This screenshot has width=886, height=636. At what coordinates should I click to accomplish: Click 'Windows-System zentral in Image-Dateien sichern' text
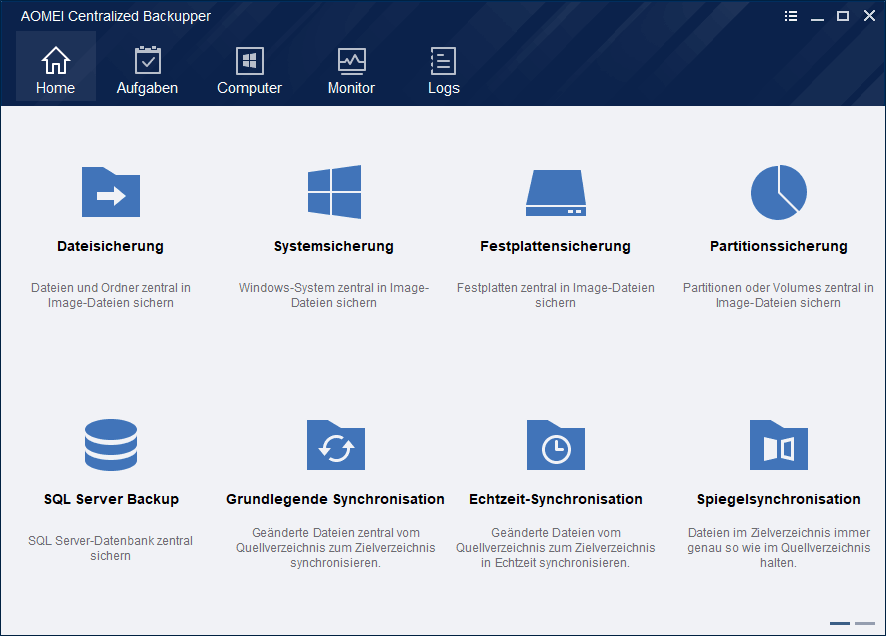[x=334, y=295]
